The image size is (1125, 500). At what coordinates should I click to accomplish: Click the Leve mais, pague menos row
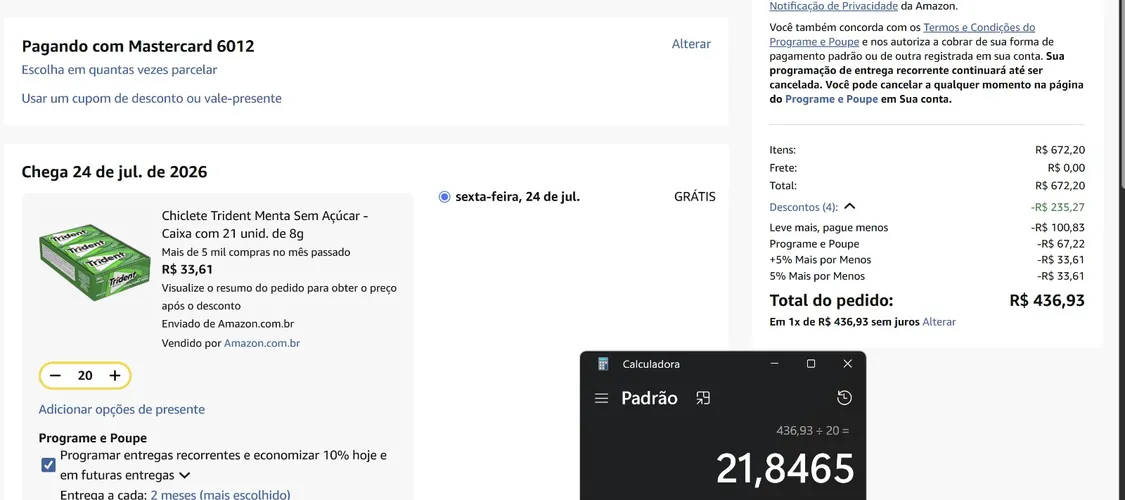tap(927, 227)
